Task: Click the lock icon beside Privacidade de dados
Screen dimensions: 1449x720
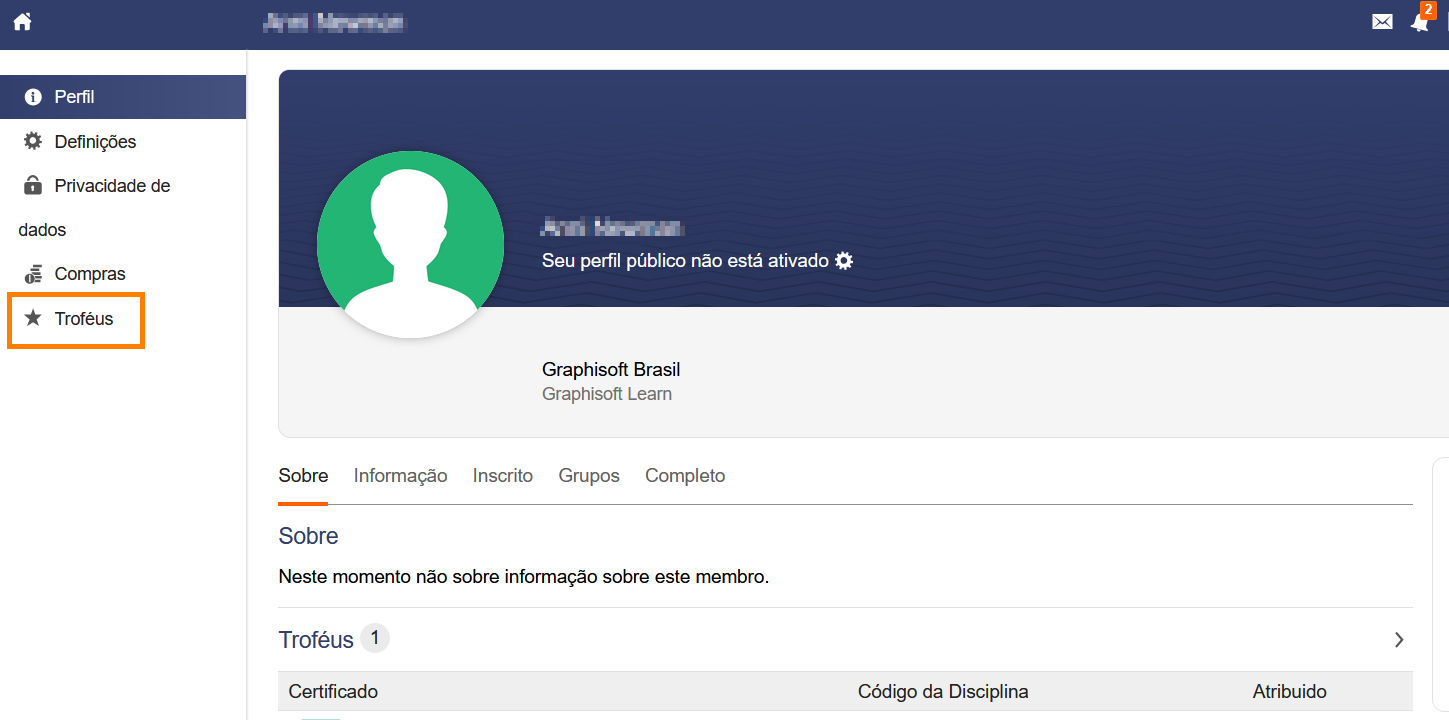Action: pos(33,185)
